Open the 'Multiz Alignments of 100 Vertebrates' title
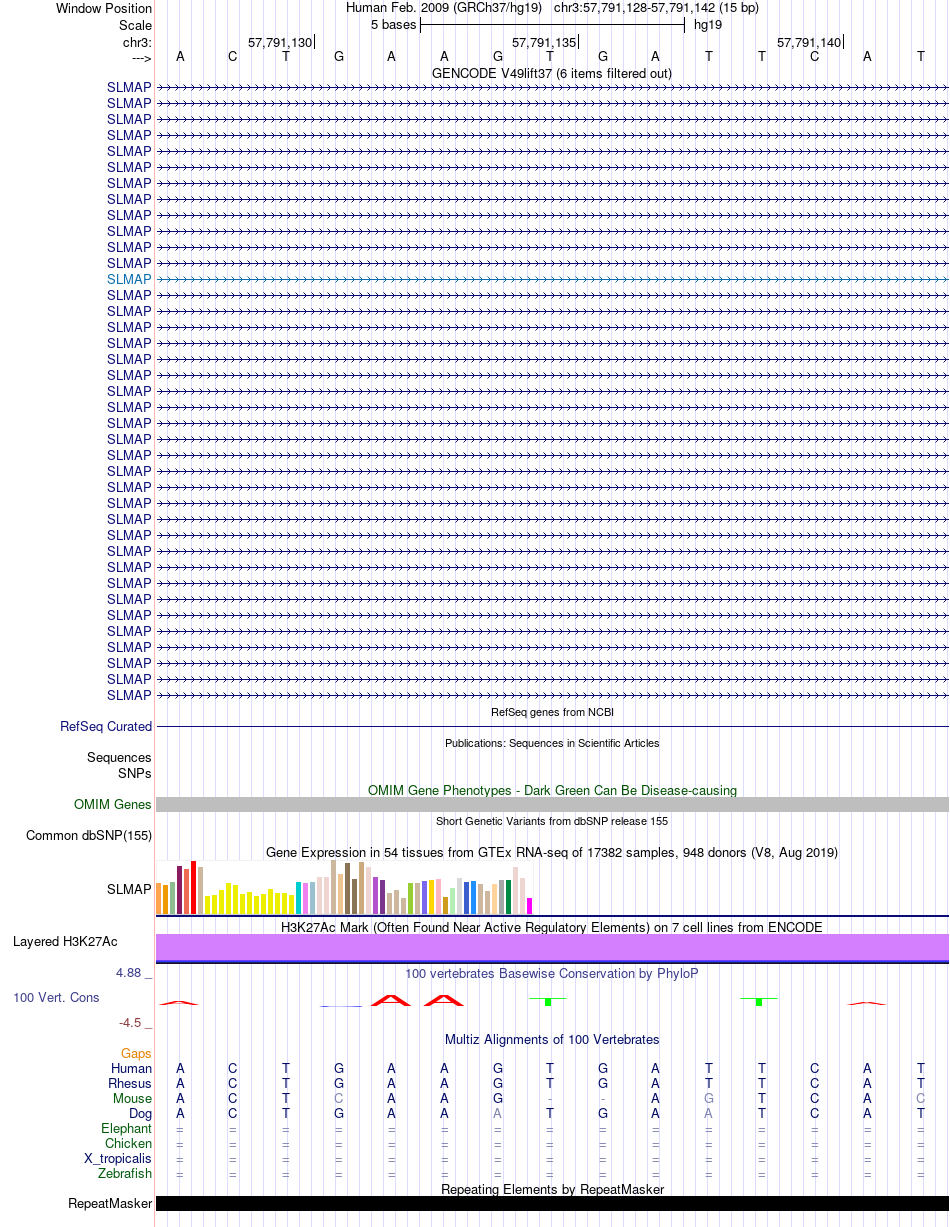Screen dimensions: 950x1227 click(x=552, y=1040)
